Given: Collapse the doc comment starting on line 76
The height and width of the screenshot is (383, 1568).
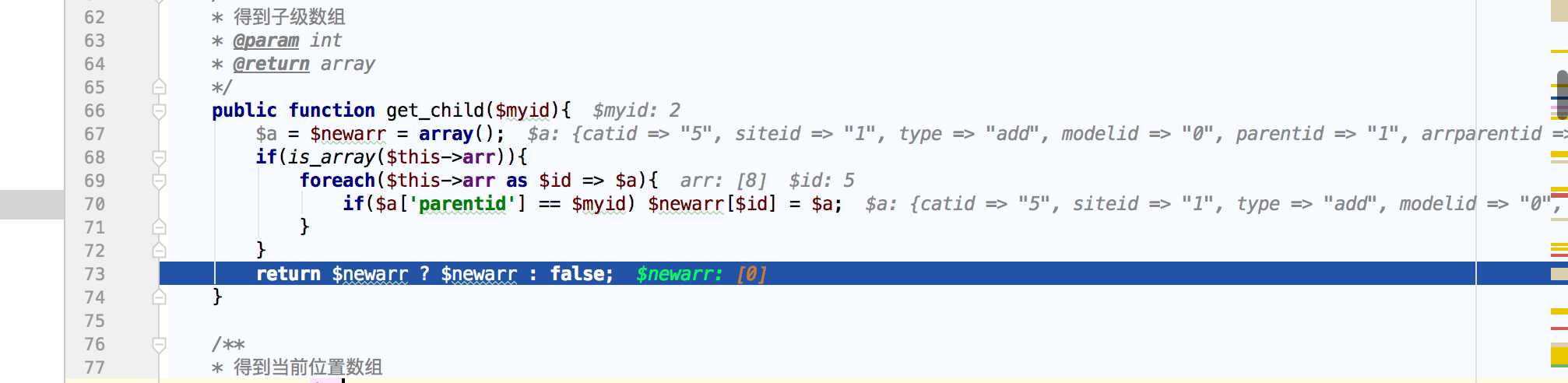Looking at the screenshot, I should pos(159,344).
